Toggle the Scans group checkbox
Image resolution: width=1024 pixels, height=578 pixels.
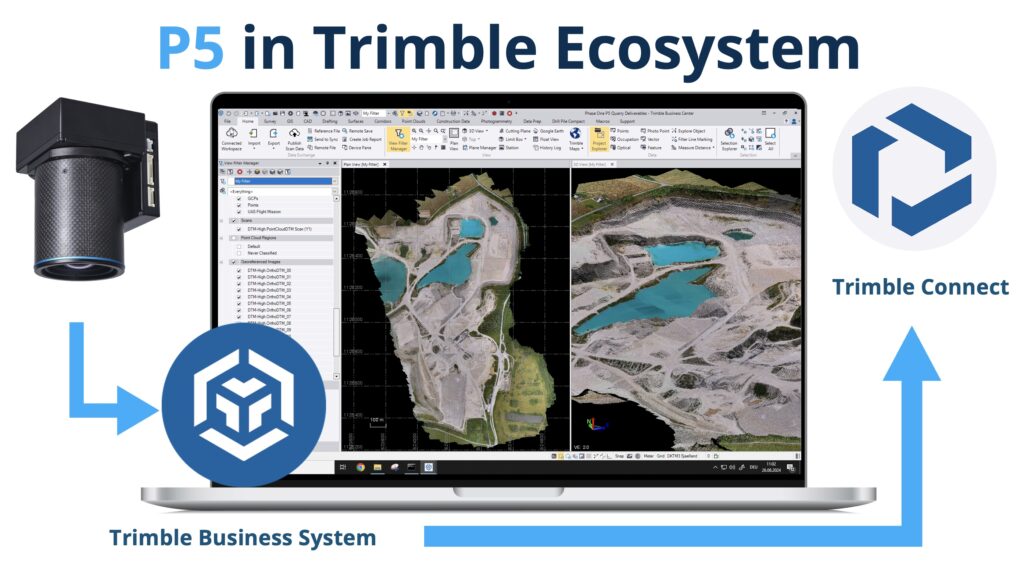point(233,221)
